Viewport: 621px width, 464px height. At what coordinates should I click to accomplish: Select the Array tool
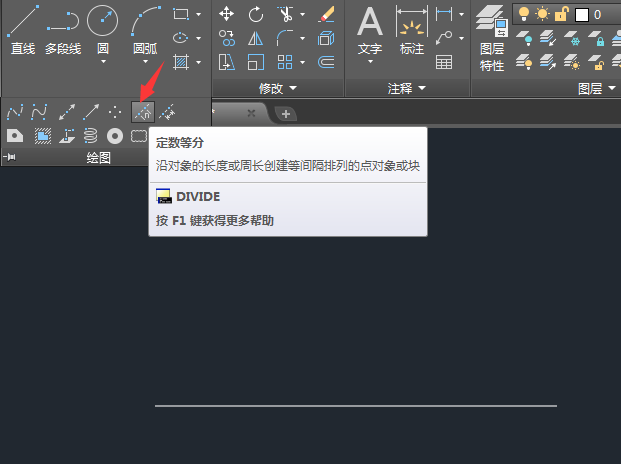285,62
